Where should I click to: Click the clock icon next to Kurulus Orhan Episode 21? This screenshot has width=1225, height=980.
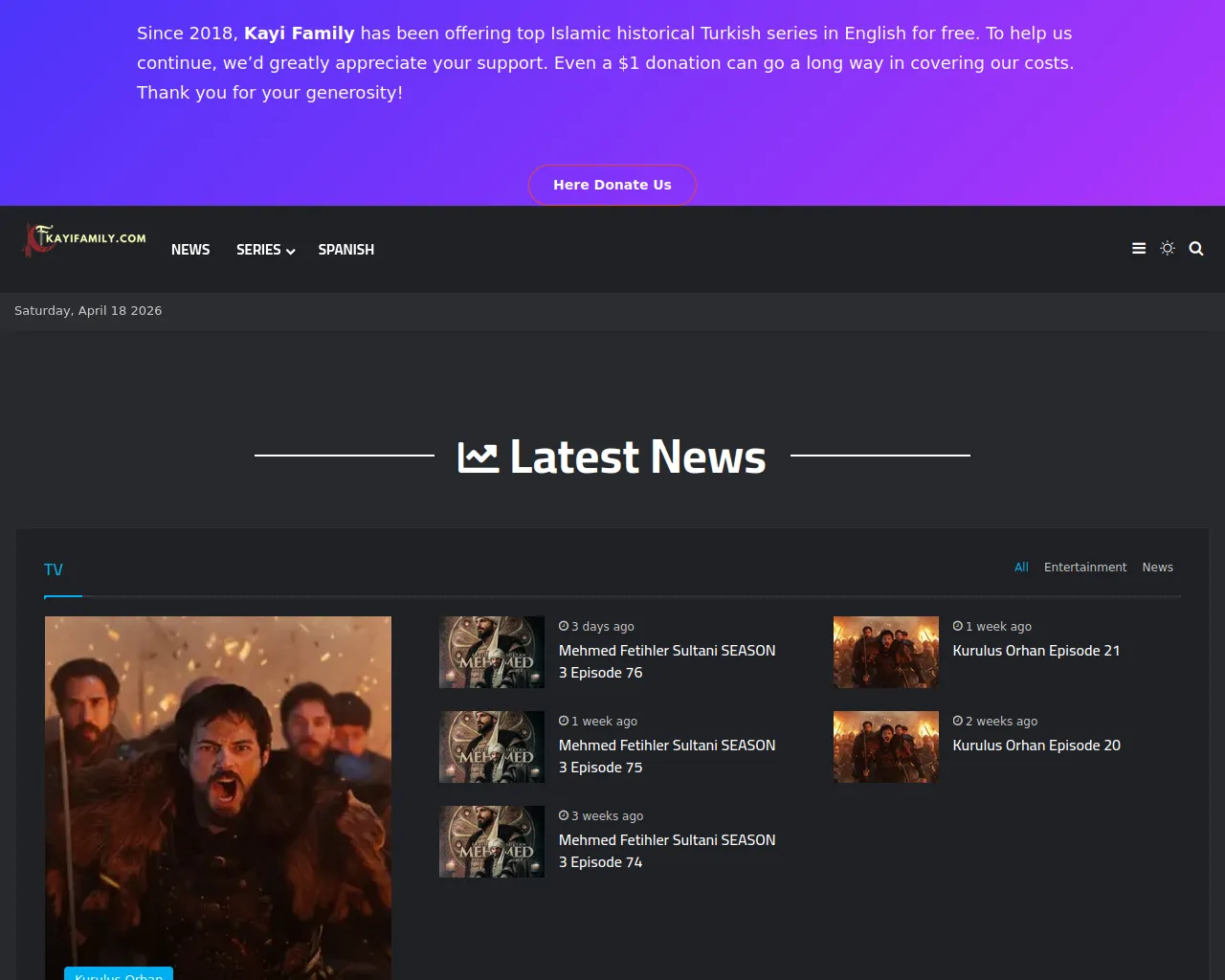point(958,626)
